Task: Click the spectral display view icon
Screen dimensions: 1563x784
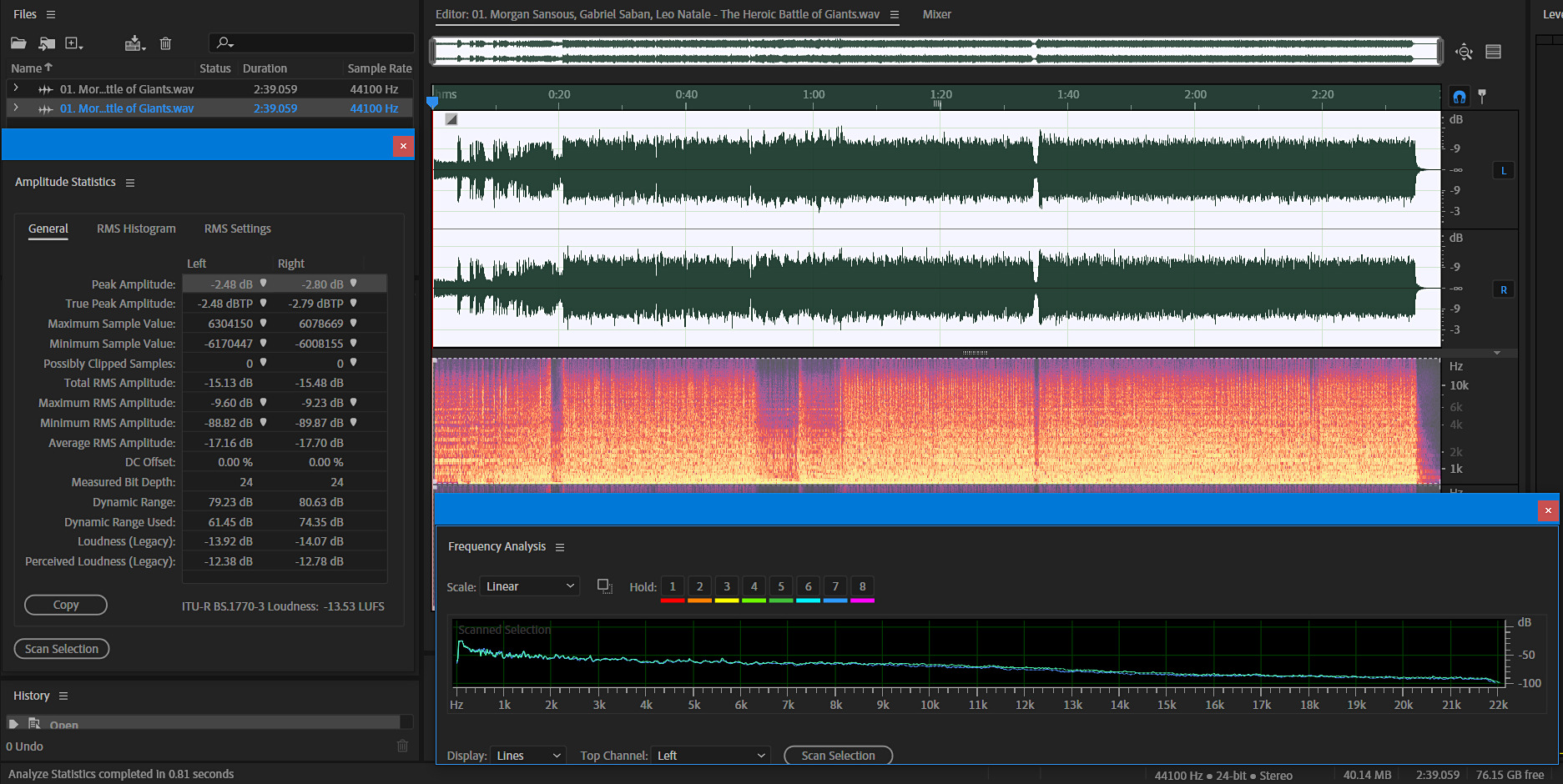Action: point(1494,52)
